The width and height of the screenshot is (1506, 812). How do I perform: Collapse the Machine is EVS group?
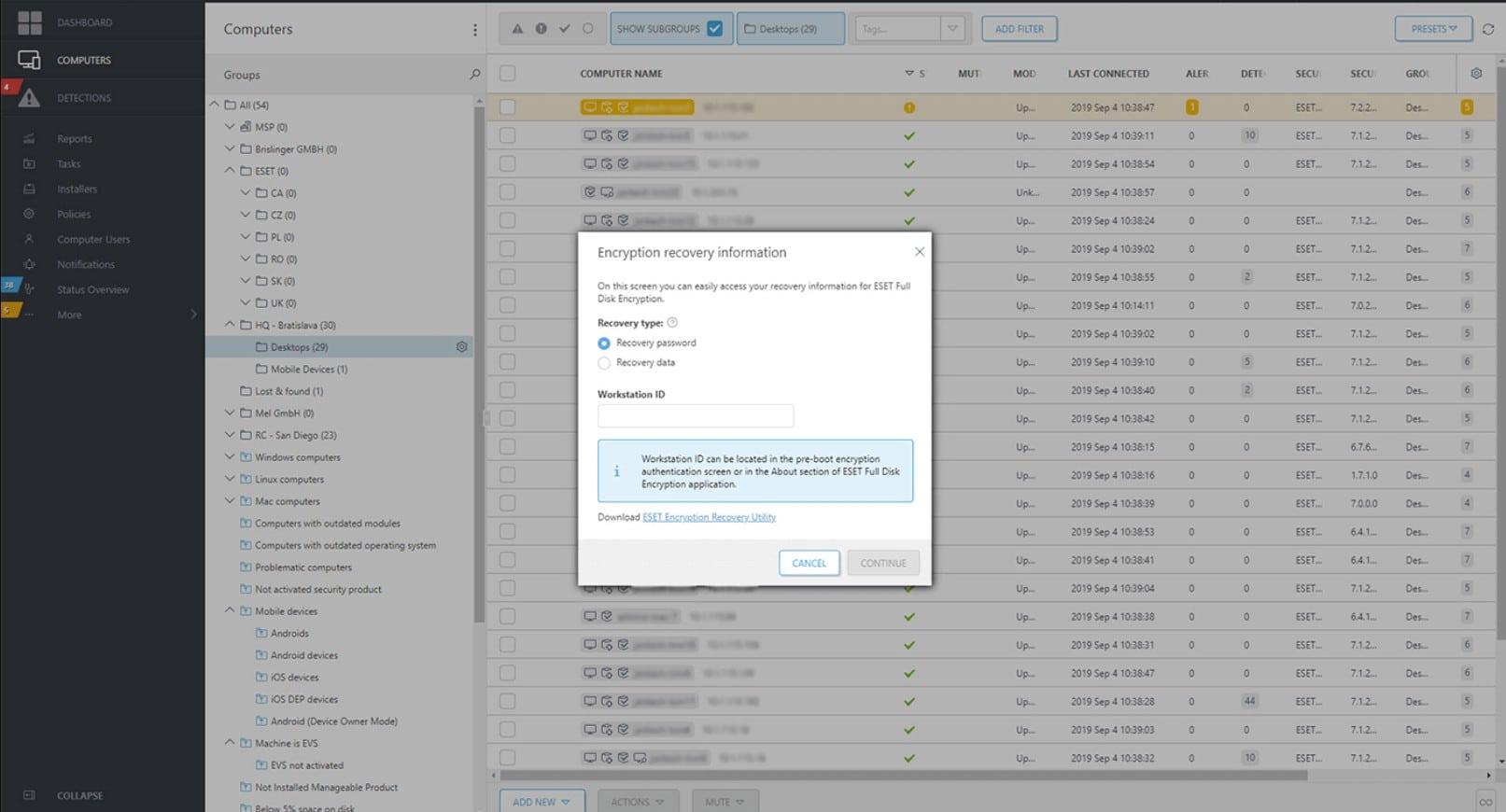pyautogui.click(x=230, y=743)
